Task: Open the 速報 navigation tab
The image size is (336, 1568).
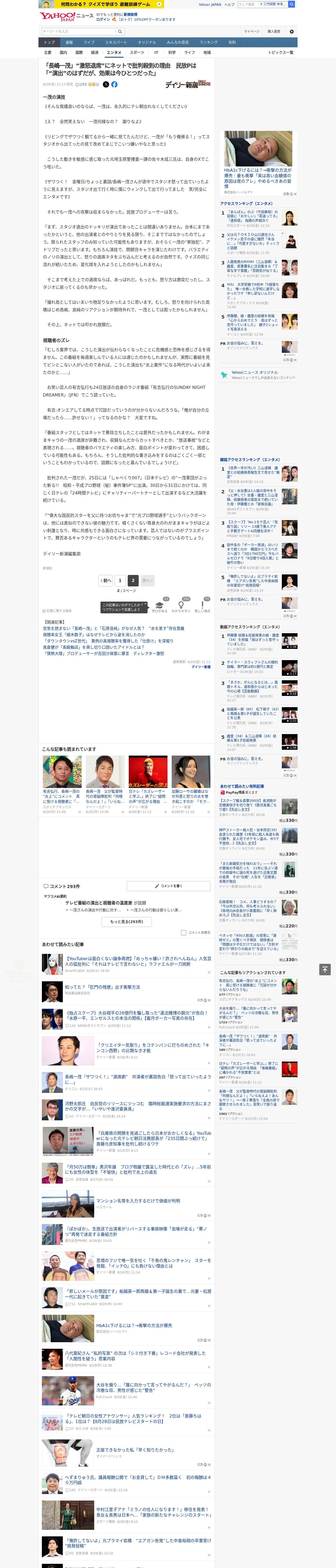Action: click(69, 43)
